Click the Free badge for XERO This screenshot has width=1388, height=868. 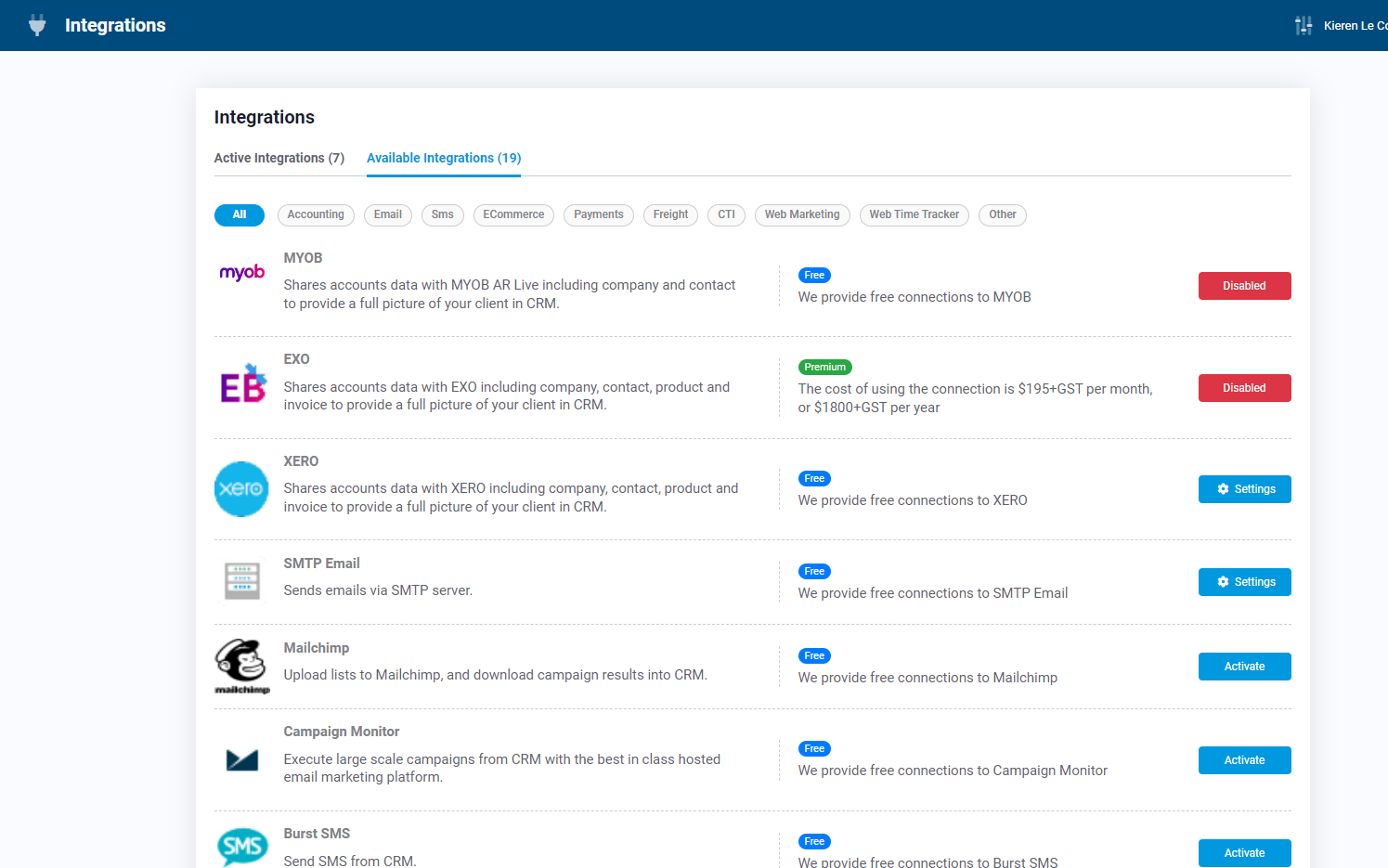coord(814,479)
